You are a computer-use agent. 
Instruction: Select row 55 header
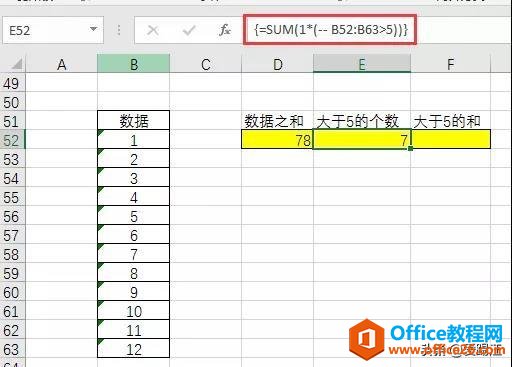(x=12, y=197)
